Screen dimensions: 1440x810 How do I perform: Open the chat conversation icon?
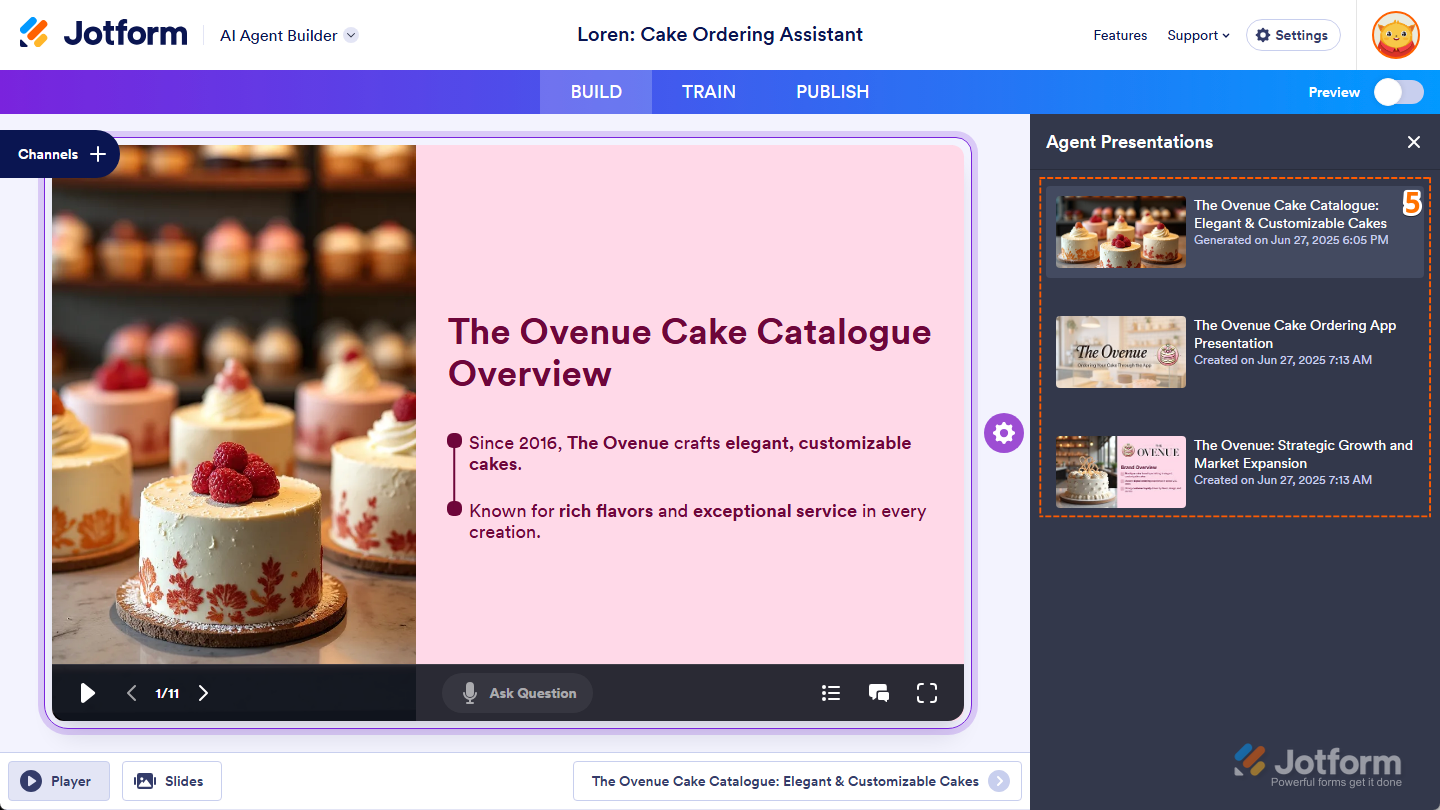[x=879, y=693]
